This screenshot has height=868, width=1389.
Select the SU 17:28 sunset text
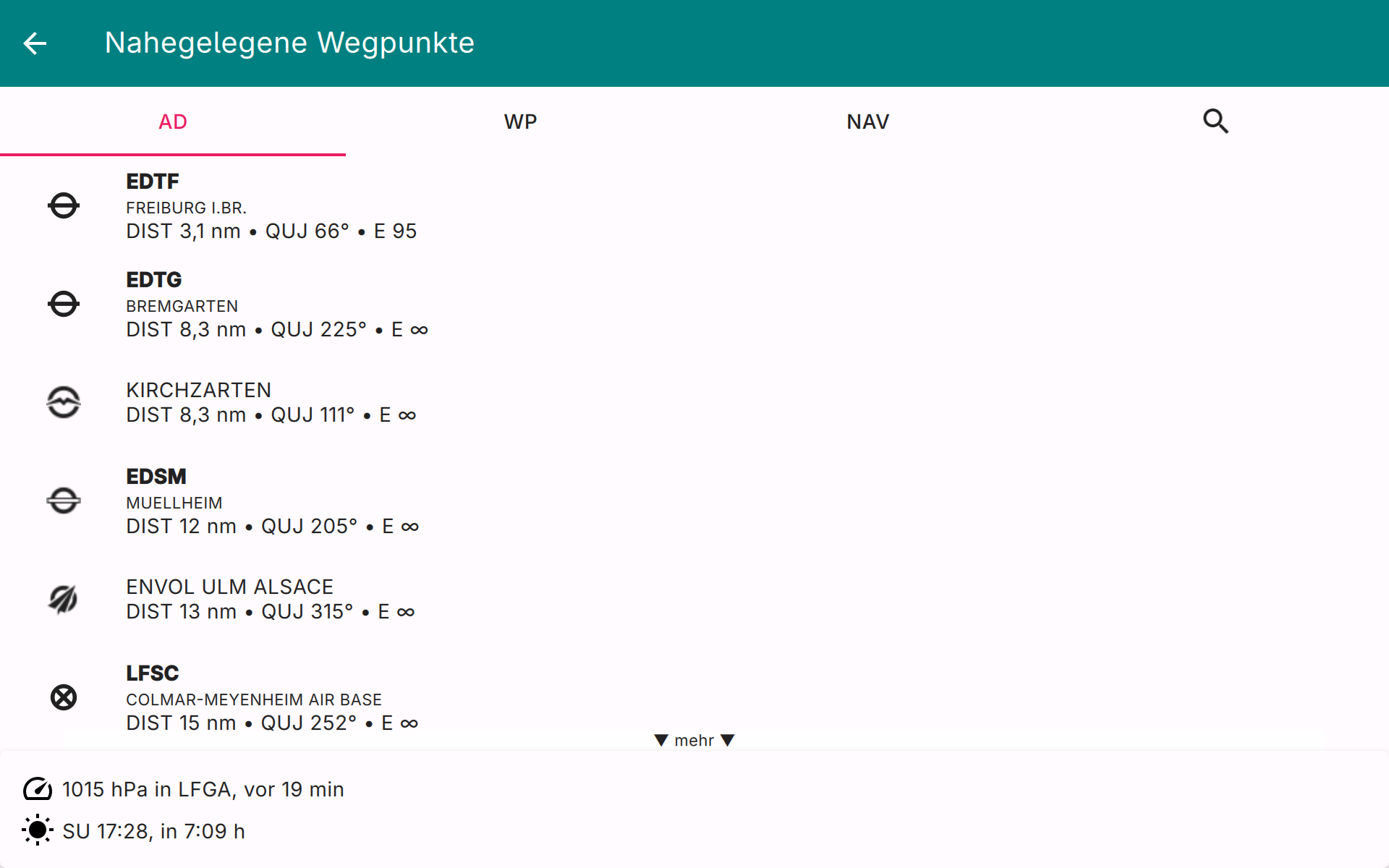point(153,831)
